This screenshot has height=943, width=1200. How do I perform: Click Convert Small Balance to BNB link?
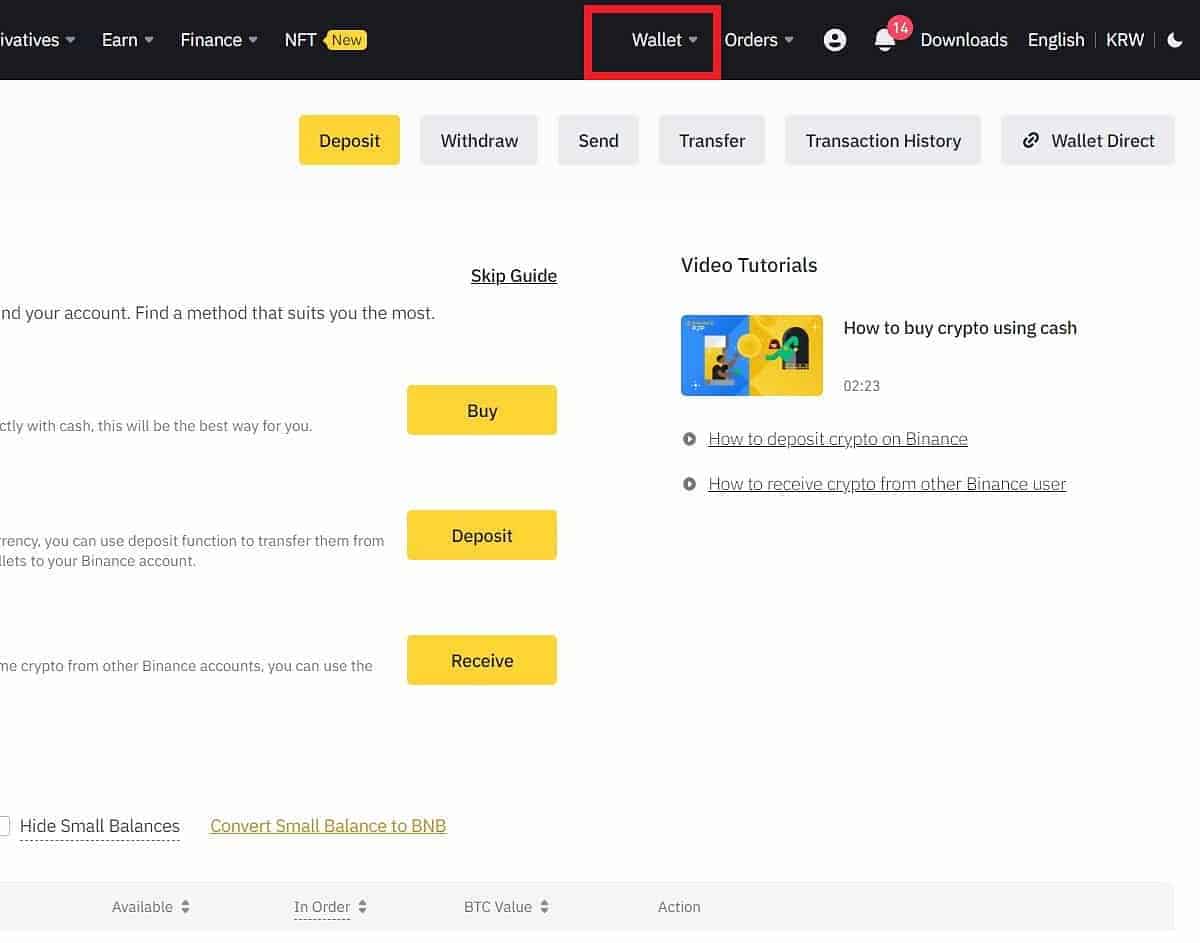point(328,826)
